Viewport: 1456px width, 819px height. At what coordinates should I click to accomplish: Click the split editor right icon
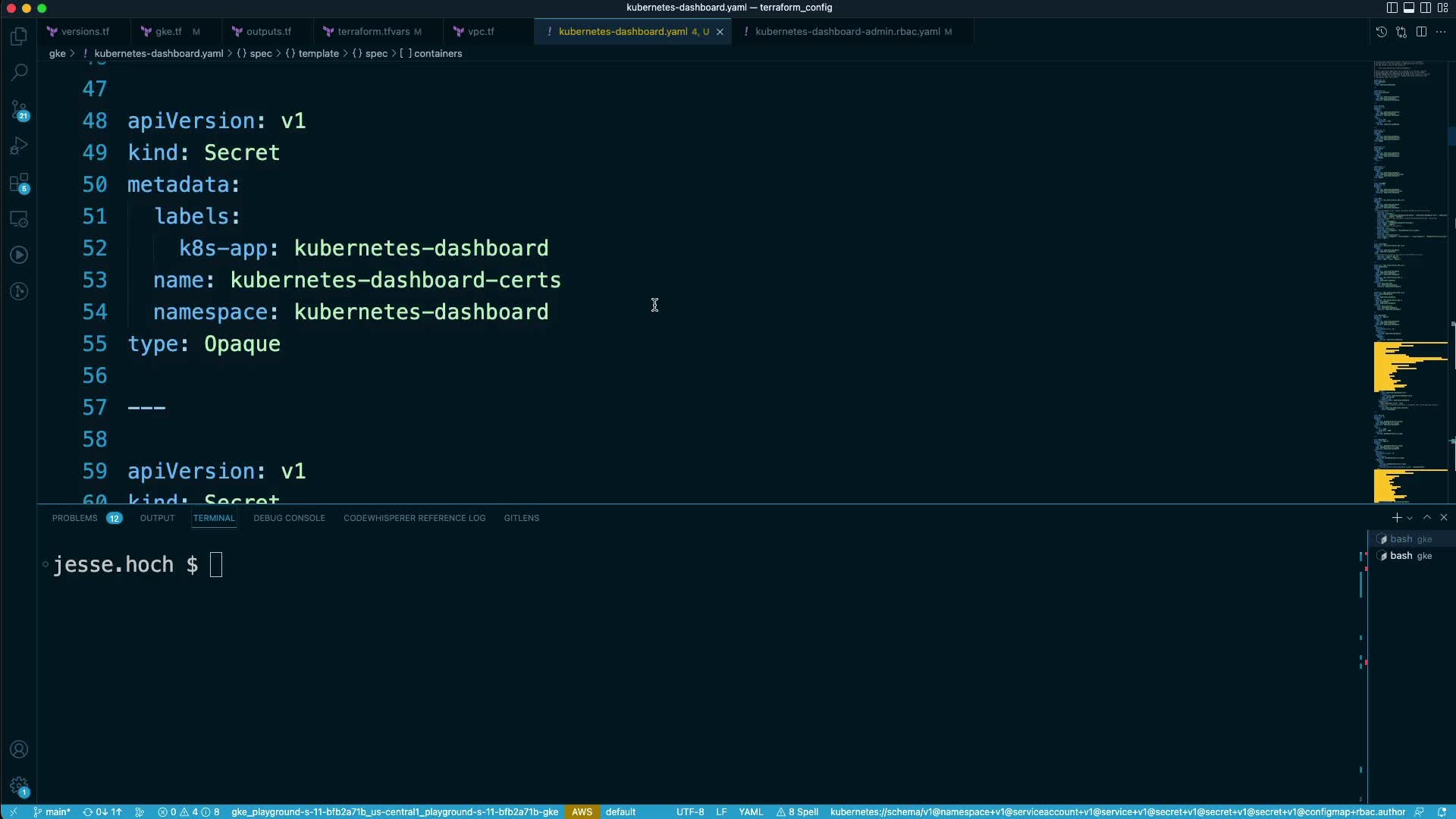(x=1421, y=32)
